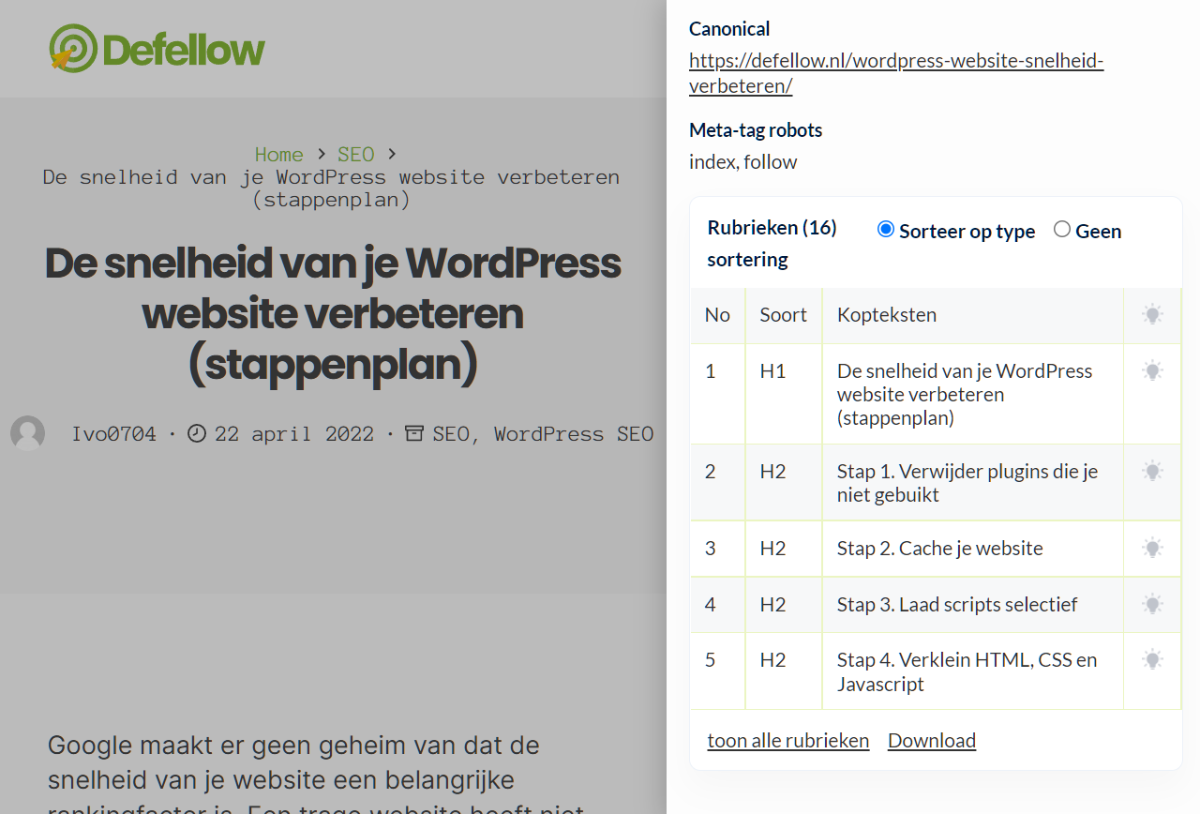Select the 'Geen sortering' radio button
Screen dimensions: 1200x814
click(1062, 230)
